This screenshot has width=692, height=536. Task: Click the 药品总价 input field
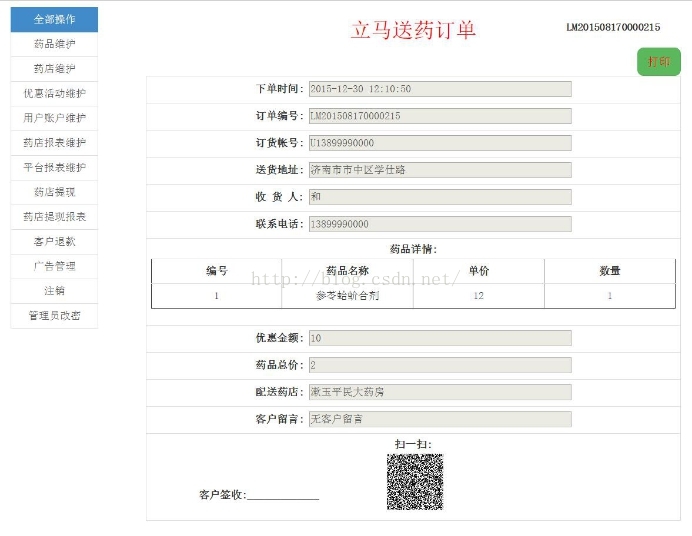click(440, 365)
